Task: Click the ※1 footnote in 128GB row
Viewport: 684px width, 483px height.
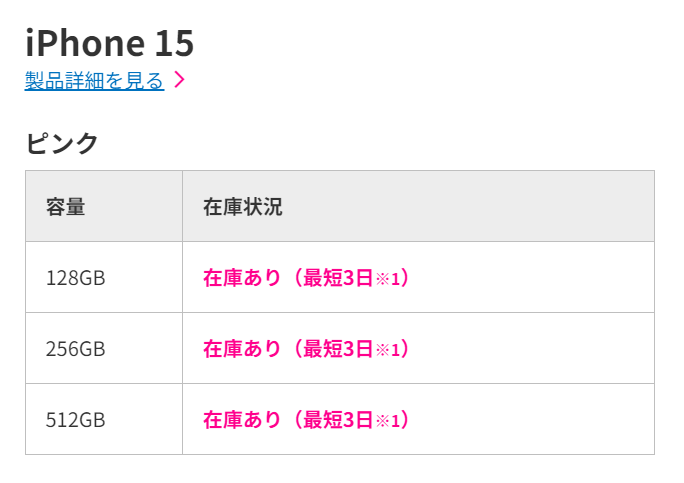Action: 388,279
